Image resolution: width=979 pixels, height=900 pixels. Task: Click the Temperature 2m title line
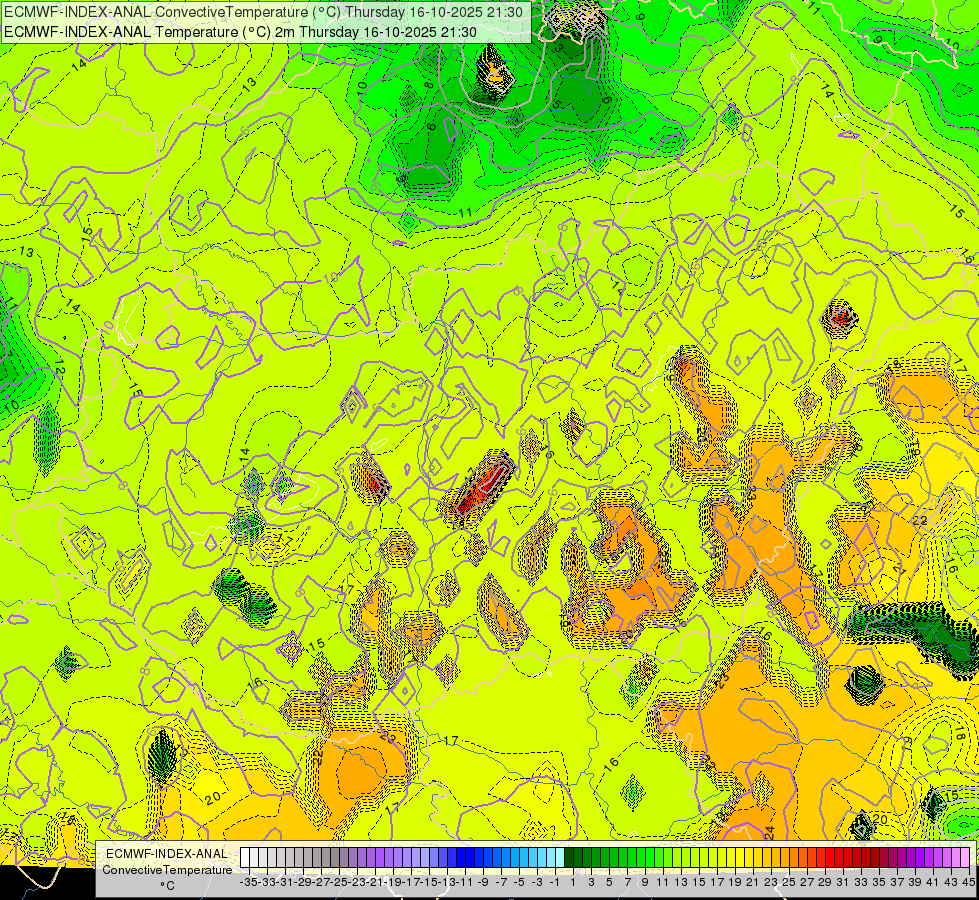[x=240, y=32]
